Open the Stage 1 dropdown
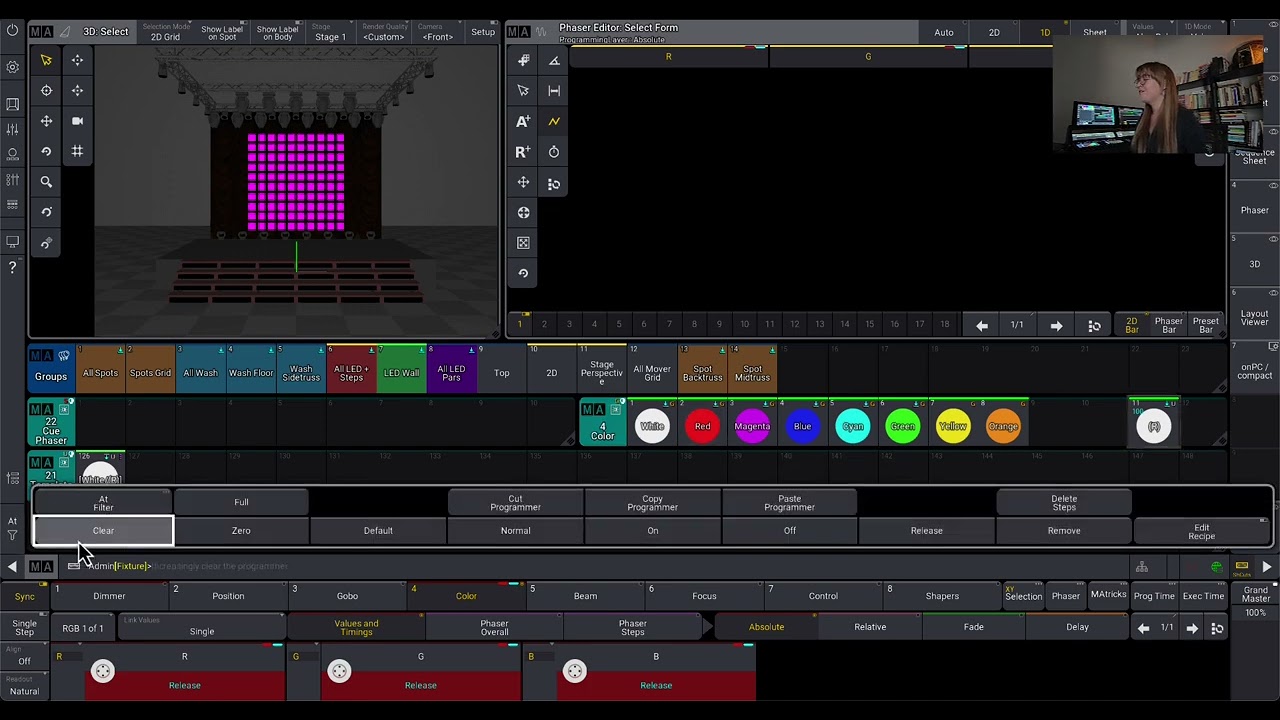Image resolution: width=1280 pixels, height=720 pixels. tap(330, 33)
